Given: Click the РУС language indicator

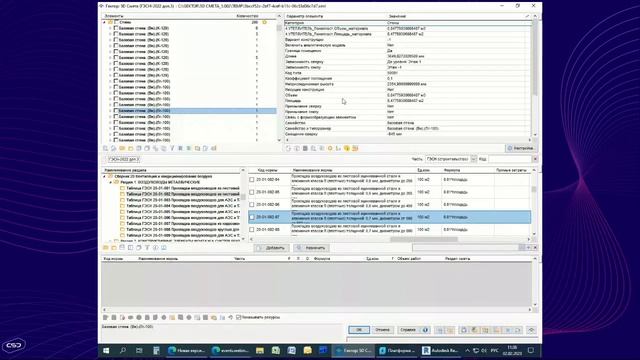Looking at the screenshot, I should pos(494,350).
